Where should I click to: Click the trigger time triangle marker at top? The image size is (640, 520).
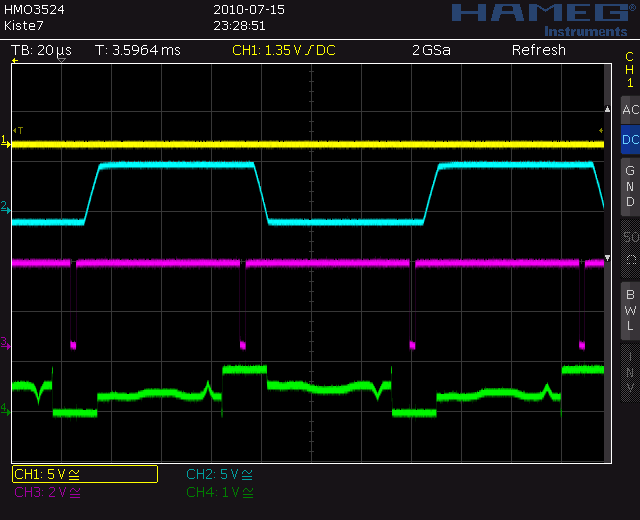(x=61, y=61)
